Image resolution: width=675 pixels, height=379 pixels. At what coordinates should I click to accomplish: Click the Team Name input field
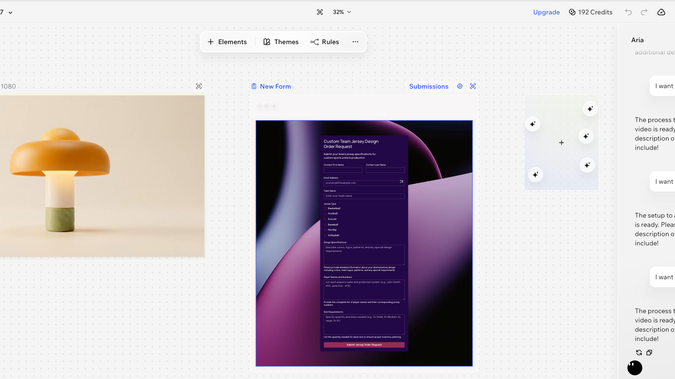tap(364, 196)
